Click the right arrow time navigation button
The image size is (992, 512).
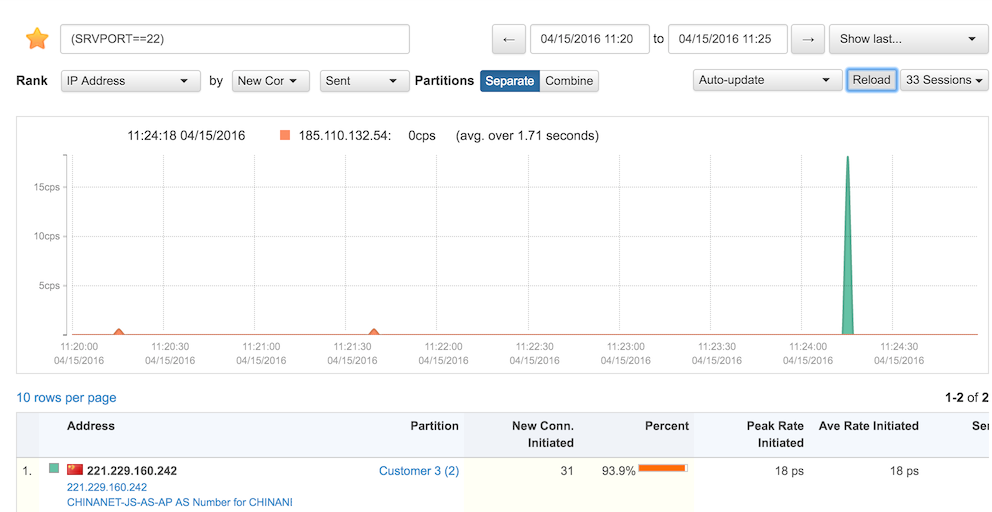[x=808, y=39]
